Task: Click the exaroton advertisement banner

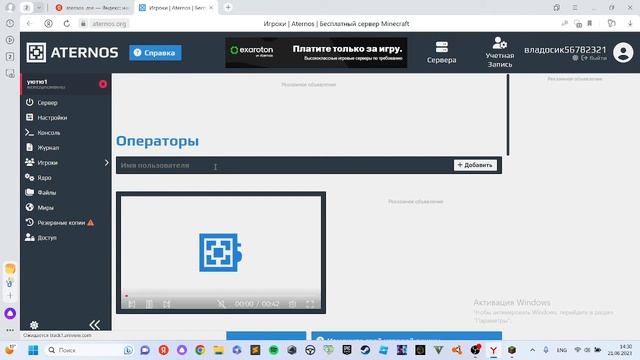Action: [316, 53]
